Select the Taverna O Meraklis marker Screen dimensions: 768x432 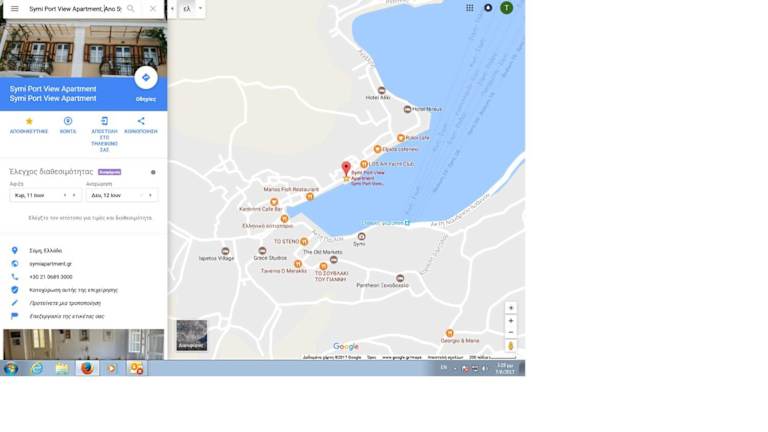[x=297, y=264]
